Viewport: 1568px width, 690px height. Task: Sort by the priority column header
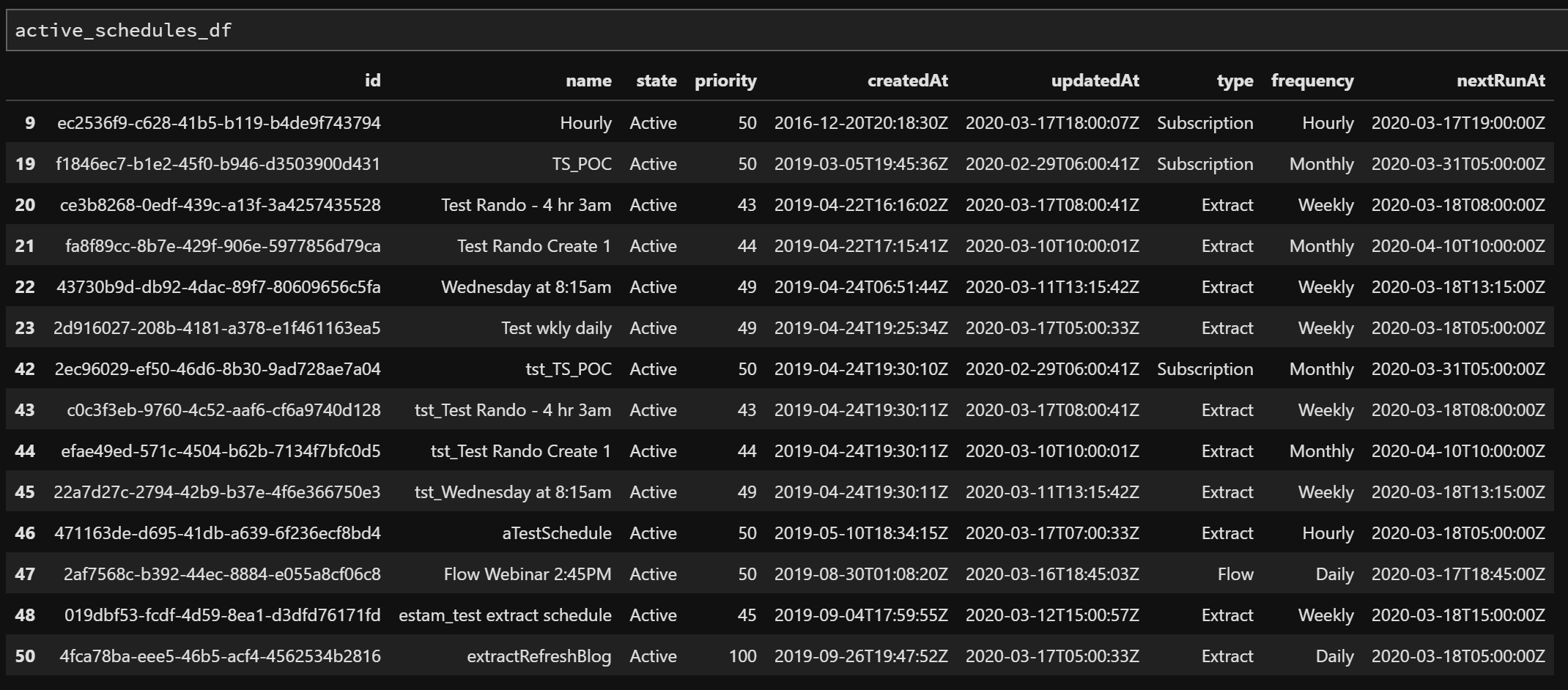[725, 81]
